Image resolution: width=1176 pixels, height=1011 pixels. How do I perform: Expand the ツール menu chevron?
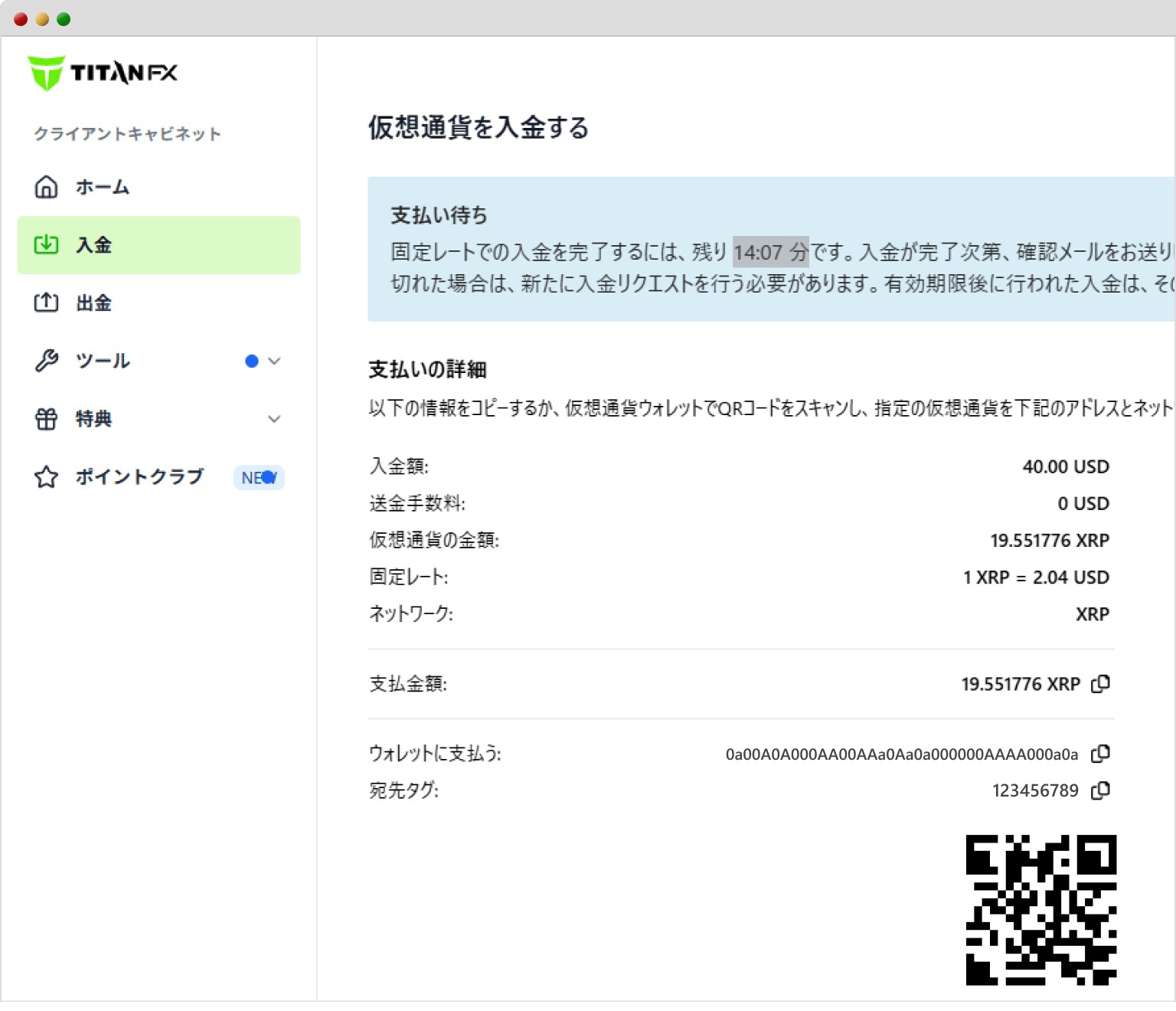coord(274,361)
